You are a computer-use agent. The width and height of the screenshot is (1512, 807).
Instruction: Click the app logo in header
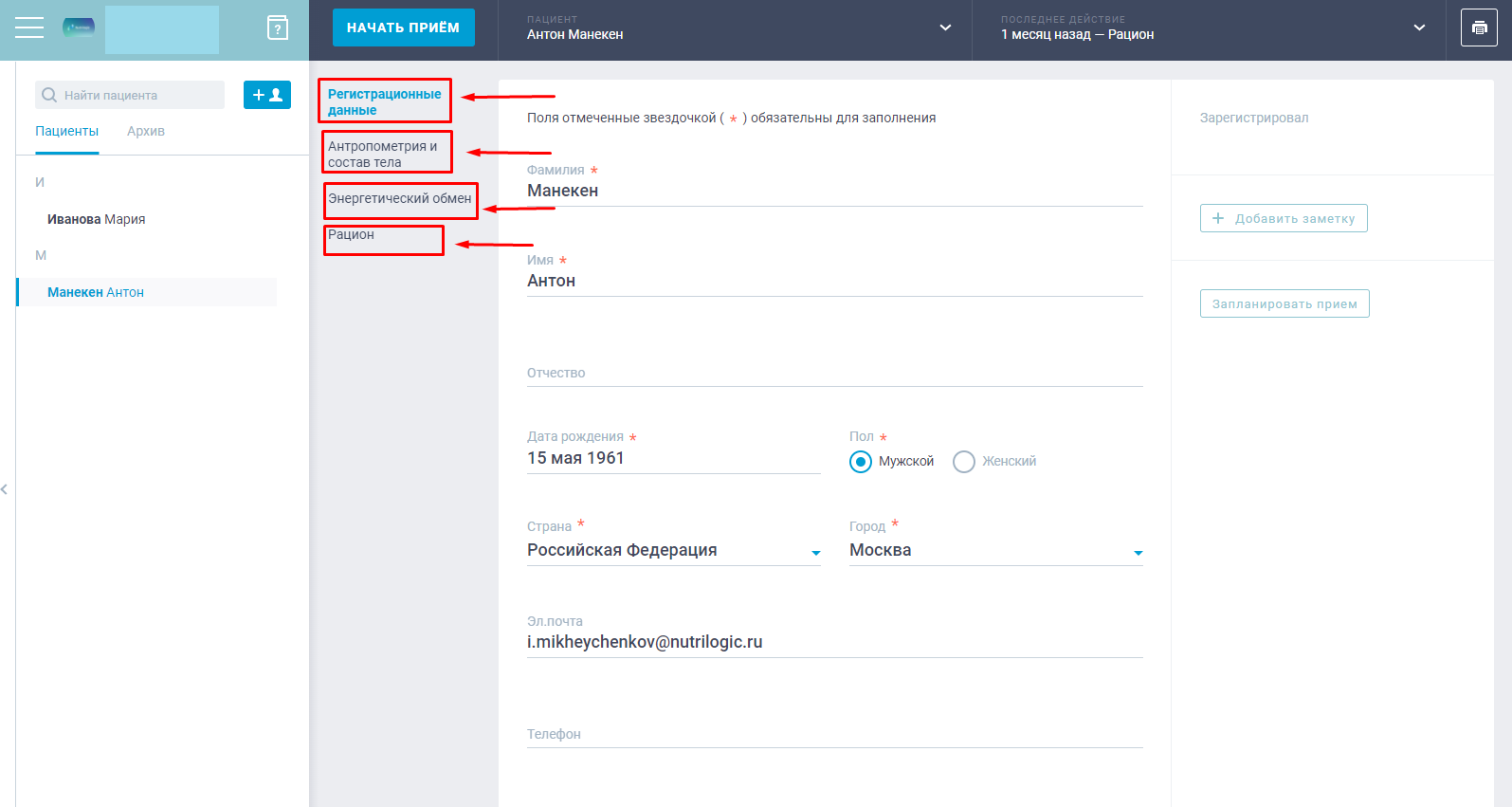(79, 28)
